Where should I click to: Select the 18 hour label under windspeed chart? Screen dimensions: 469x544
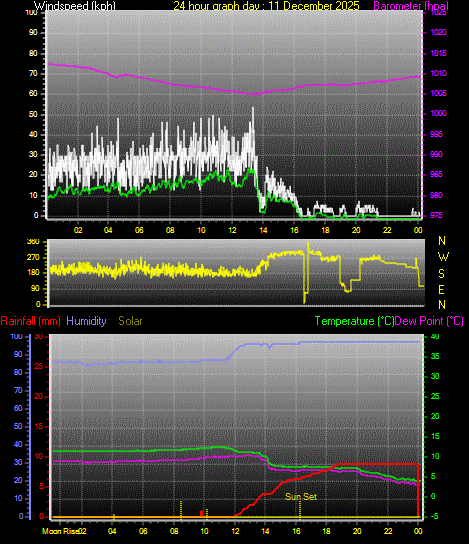pyautogui.click(x=325, y=230)
